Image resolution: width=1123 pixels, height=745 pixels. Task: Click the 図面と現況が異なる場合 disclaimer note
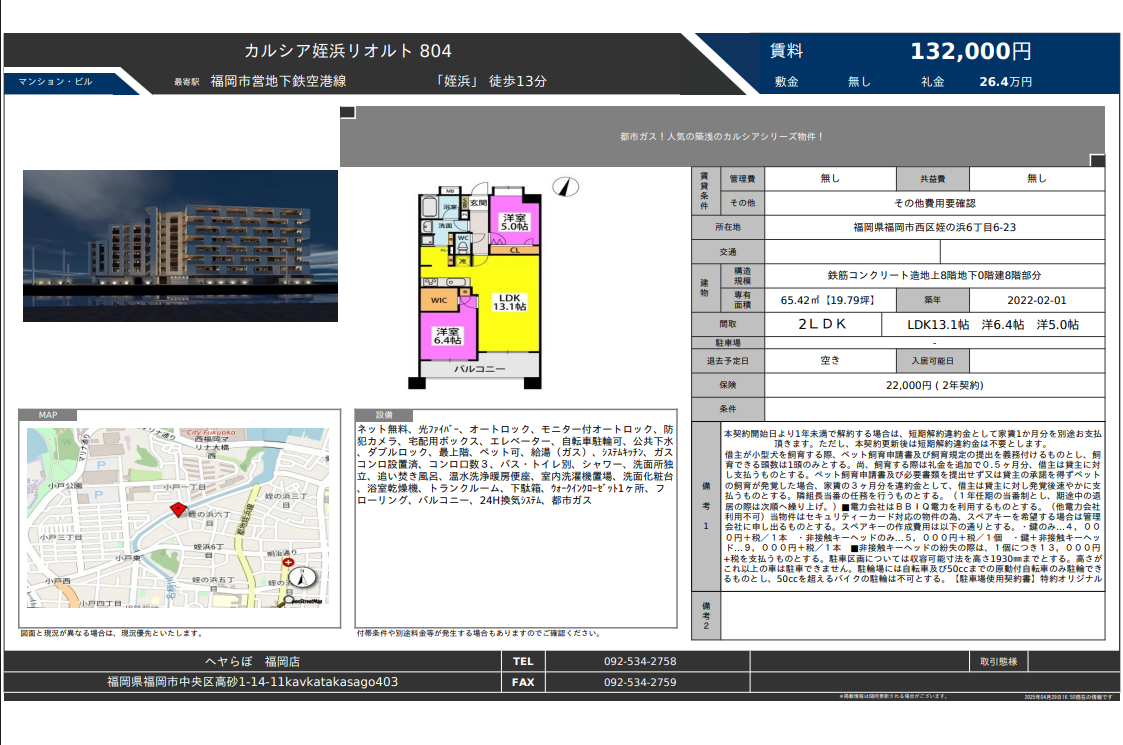111,633
